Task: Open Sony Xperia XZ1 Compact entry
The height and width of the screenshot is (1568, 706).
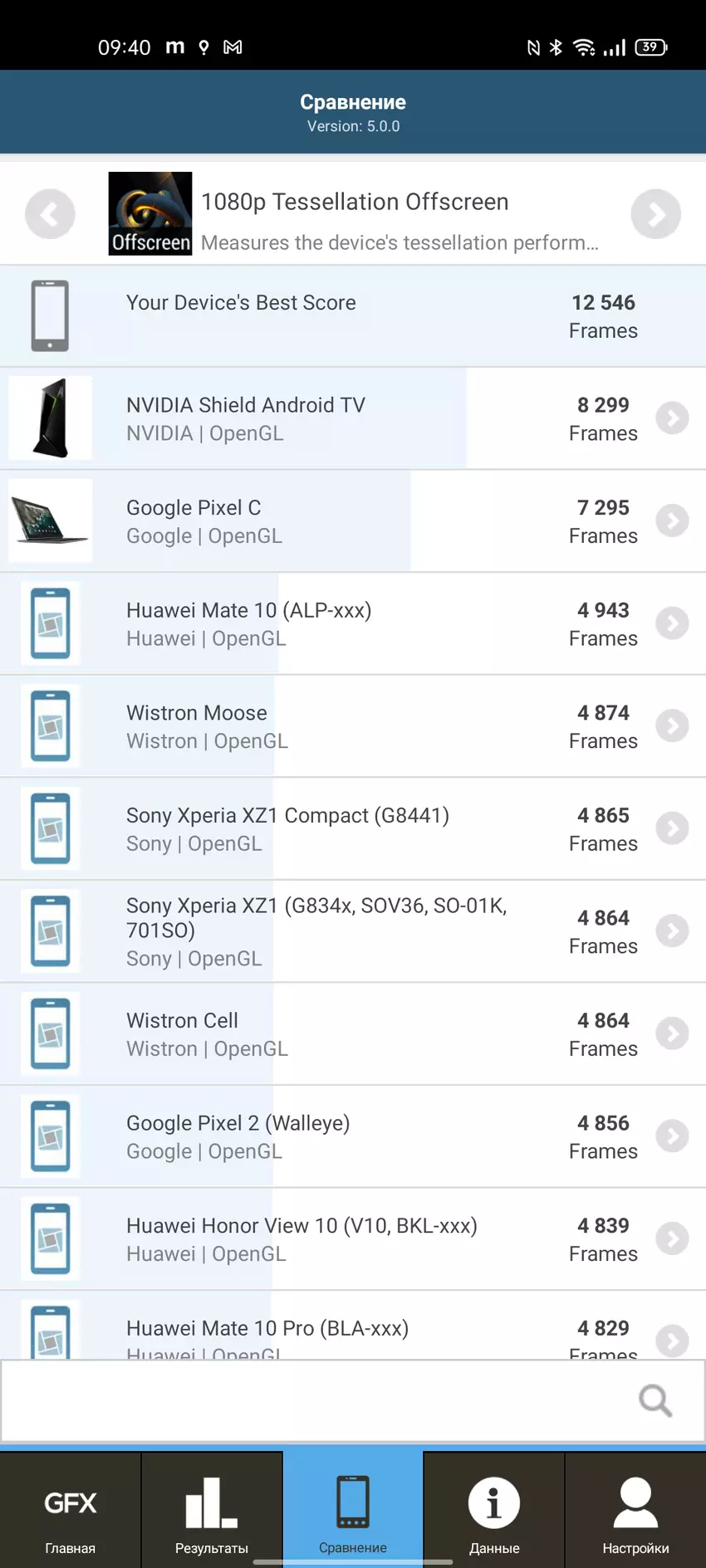Action: click(x=332, y=828)
